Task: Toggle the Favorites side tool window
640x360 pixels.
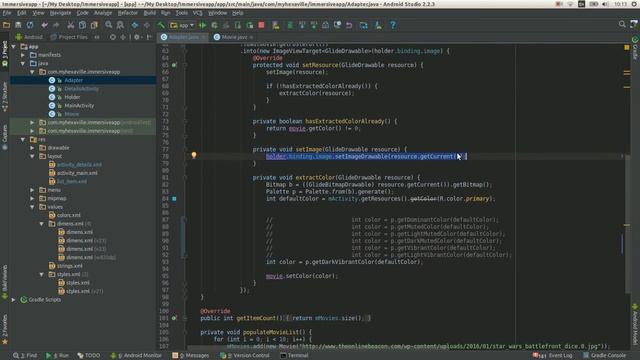Action: pos(4,329)
